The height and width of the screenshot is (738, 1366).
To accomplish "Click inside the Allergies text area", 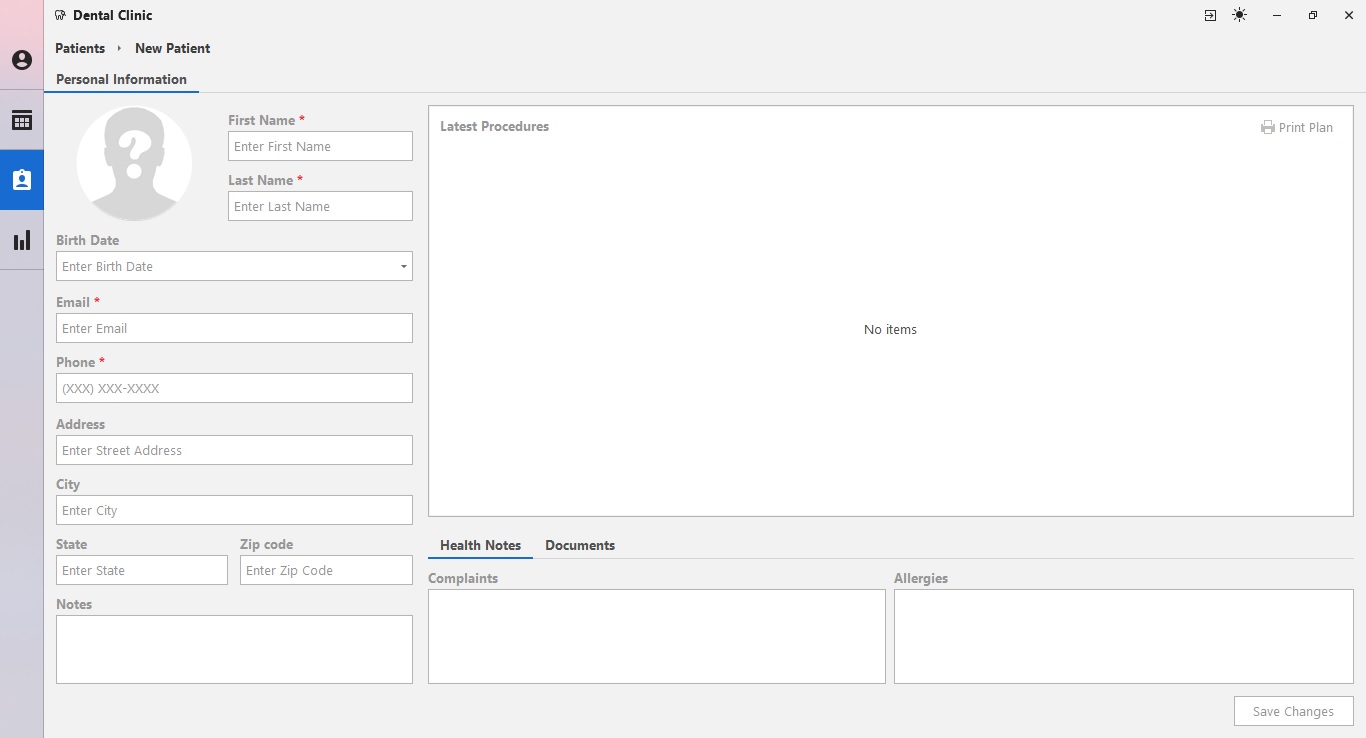I will 1124,637.
